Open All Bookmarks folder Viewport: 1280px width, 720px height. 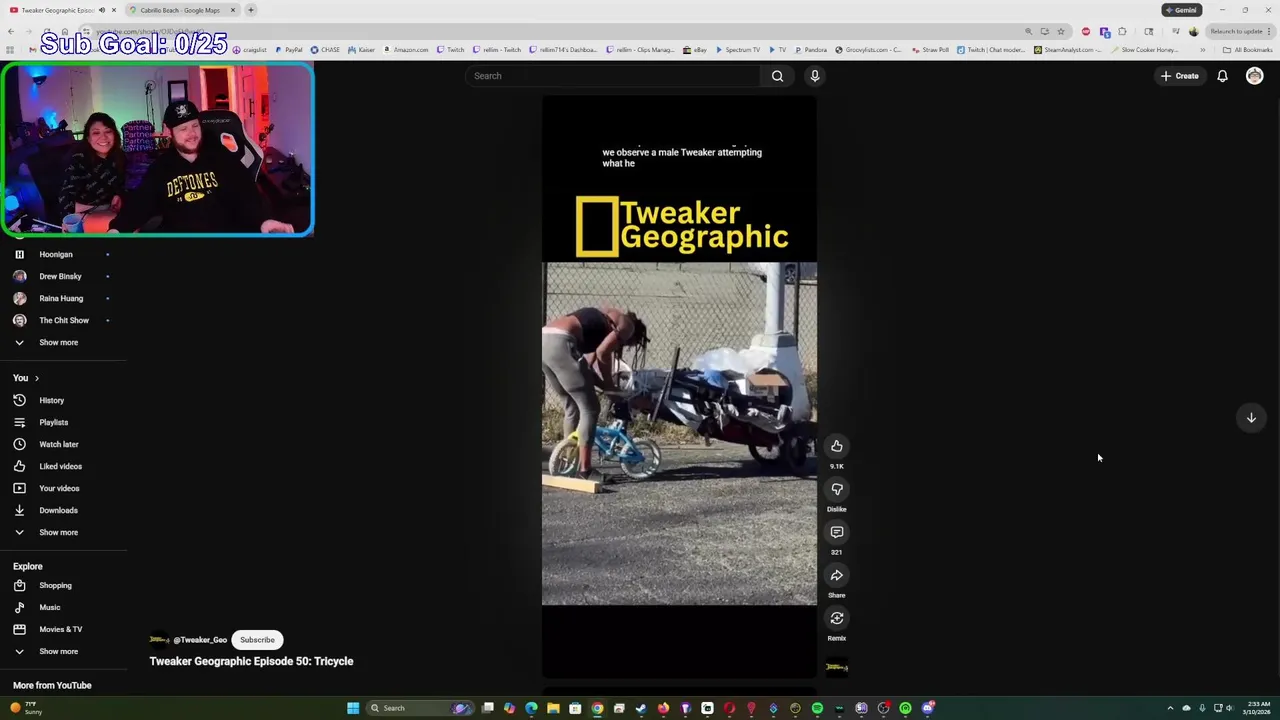(1248, 50)
